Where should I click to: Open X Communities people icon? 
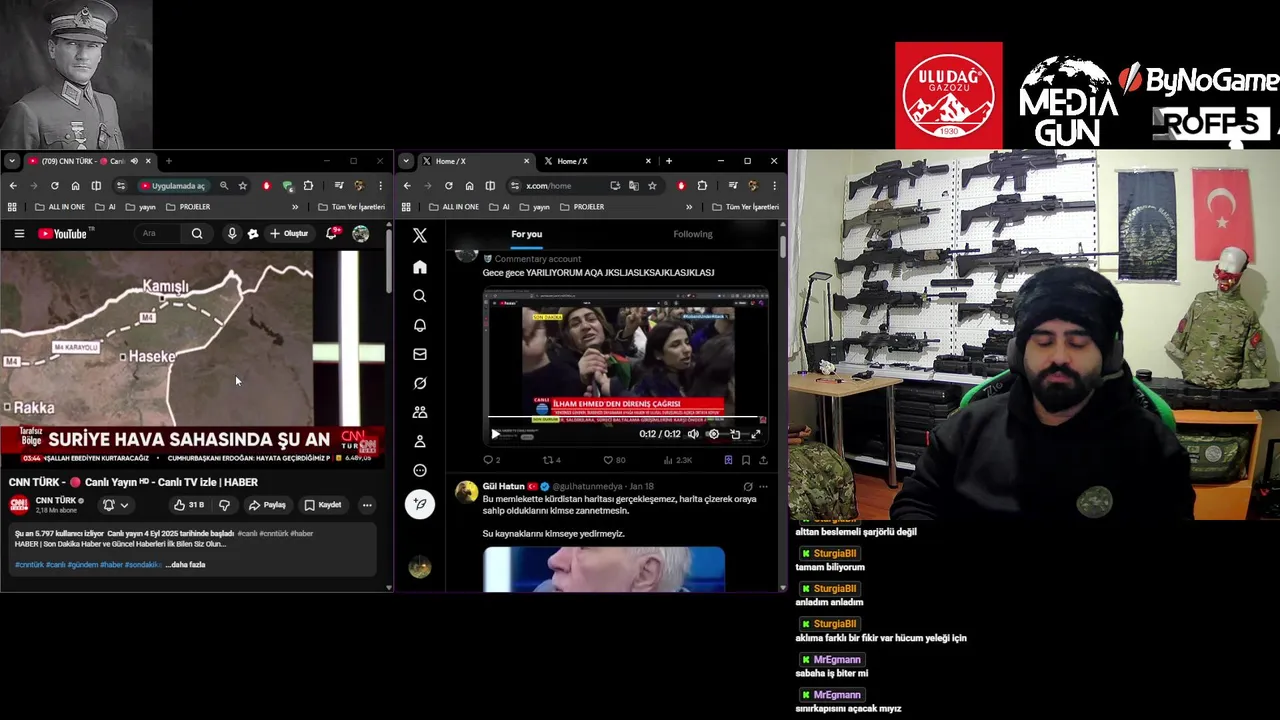(x=420, y=412)
